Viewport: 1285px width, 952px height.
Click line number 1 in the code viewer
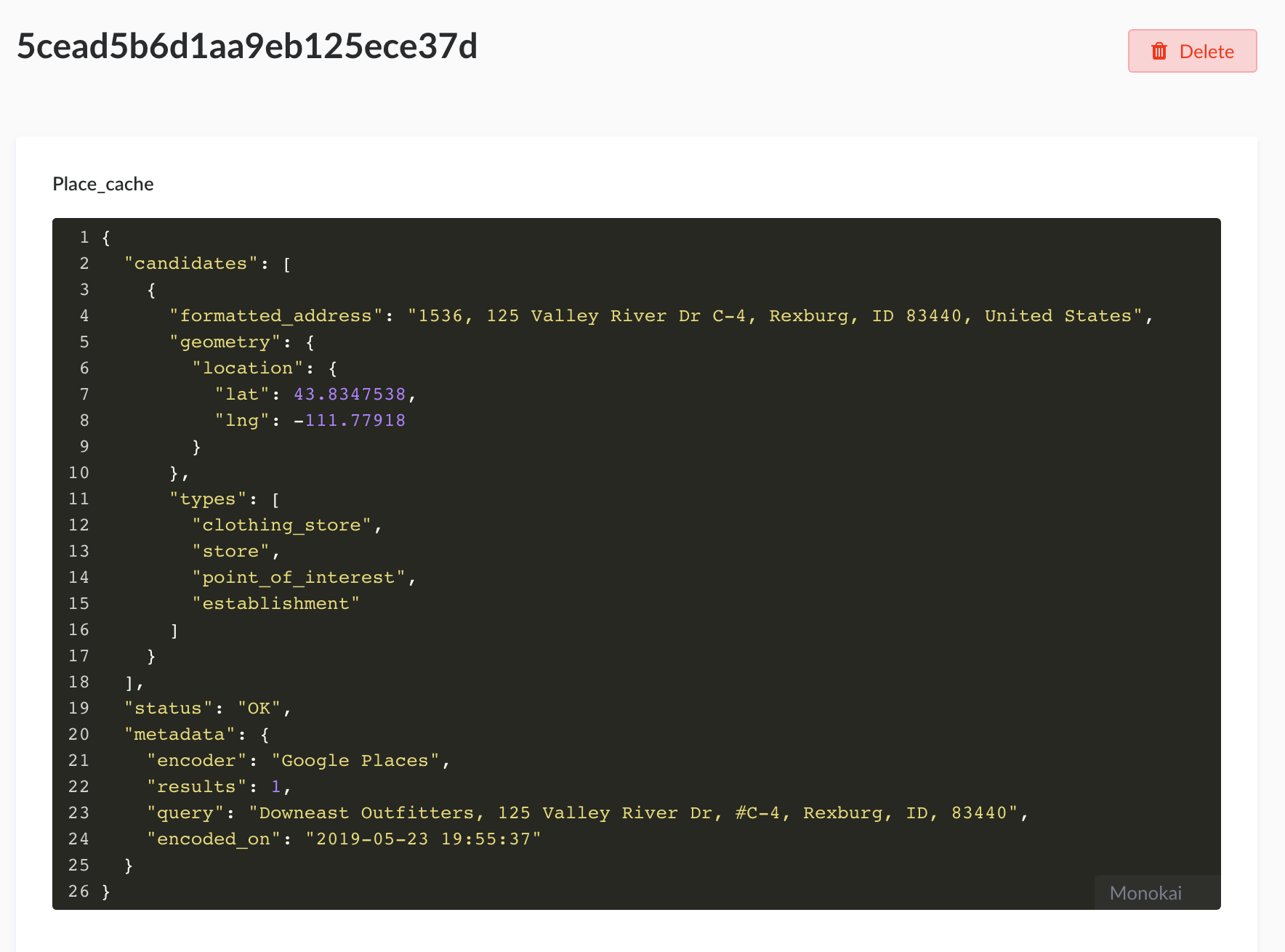click(x=84, y=237)
